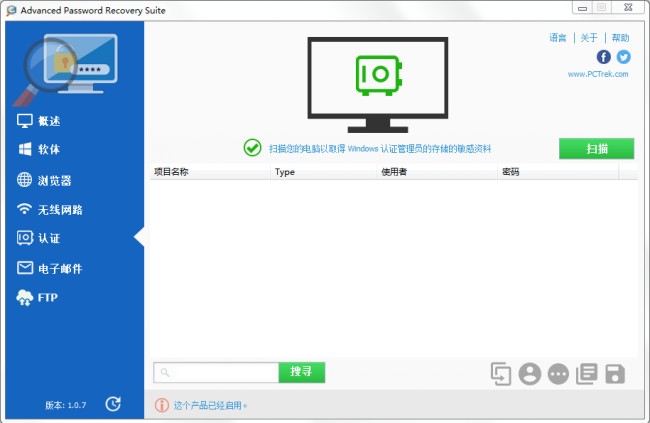Click the export copy icon in bottom toolbar
Screen dimensions: 650x423
coord(501,374)
